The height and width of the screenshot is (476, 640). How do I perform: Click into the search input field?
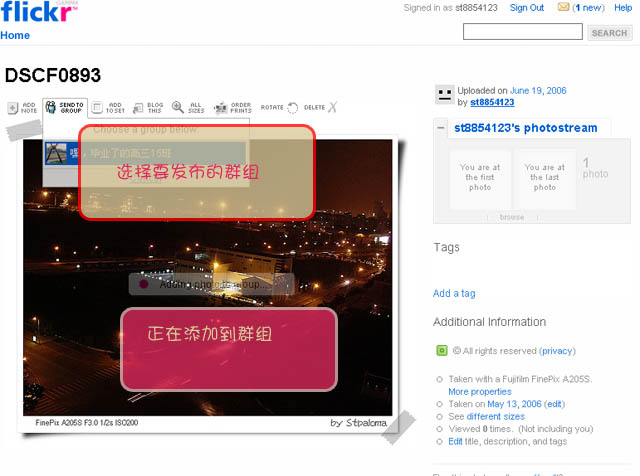[522, 32]
